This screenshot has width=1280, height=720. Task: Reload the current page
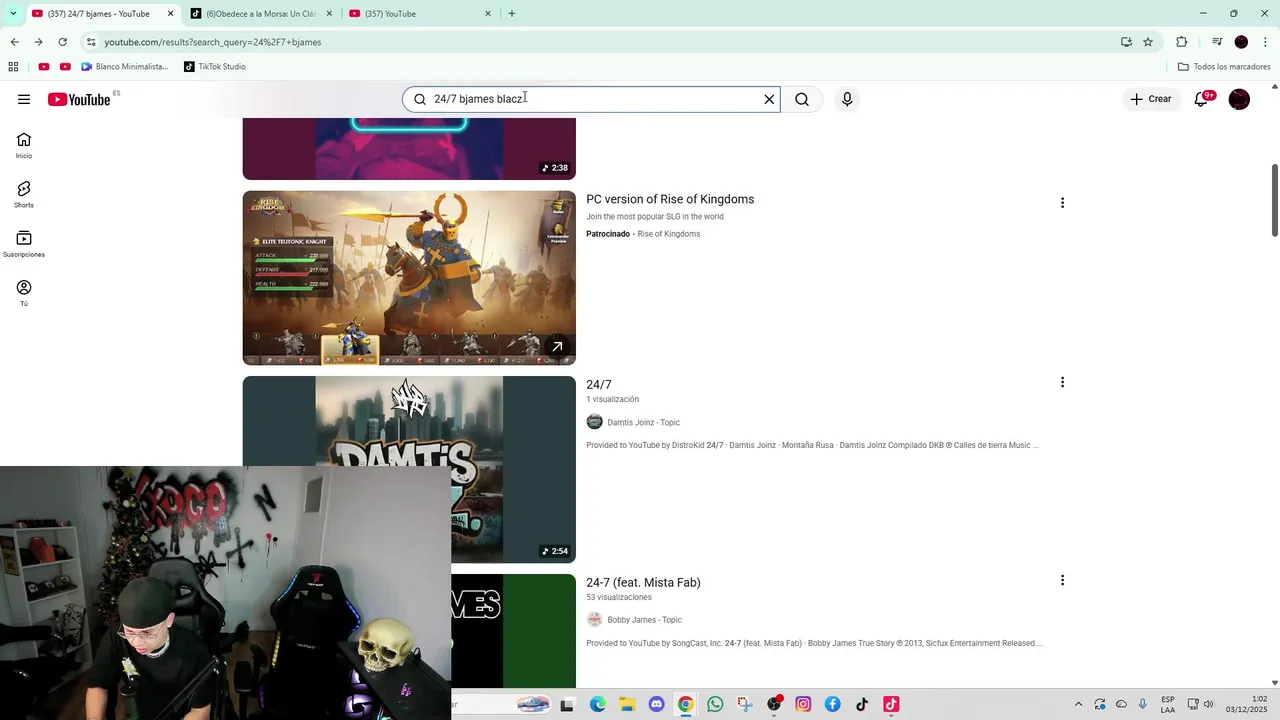click(62, 42)
